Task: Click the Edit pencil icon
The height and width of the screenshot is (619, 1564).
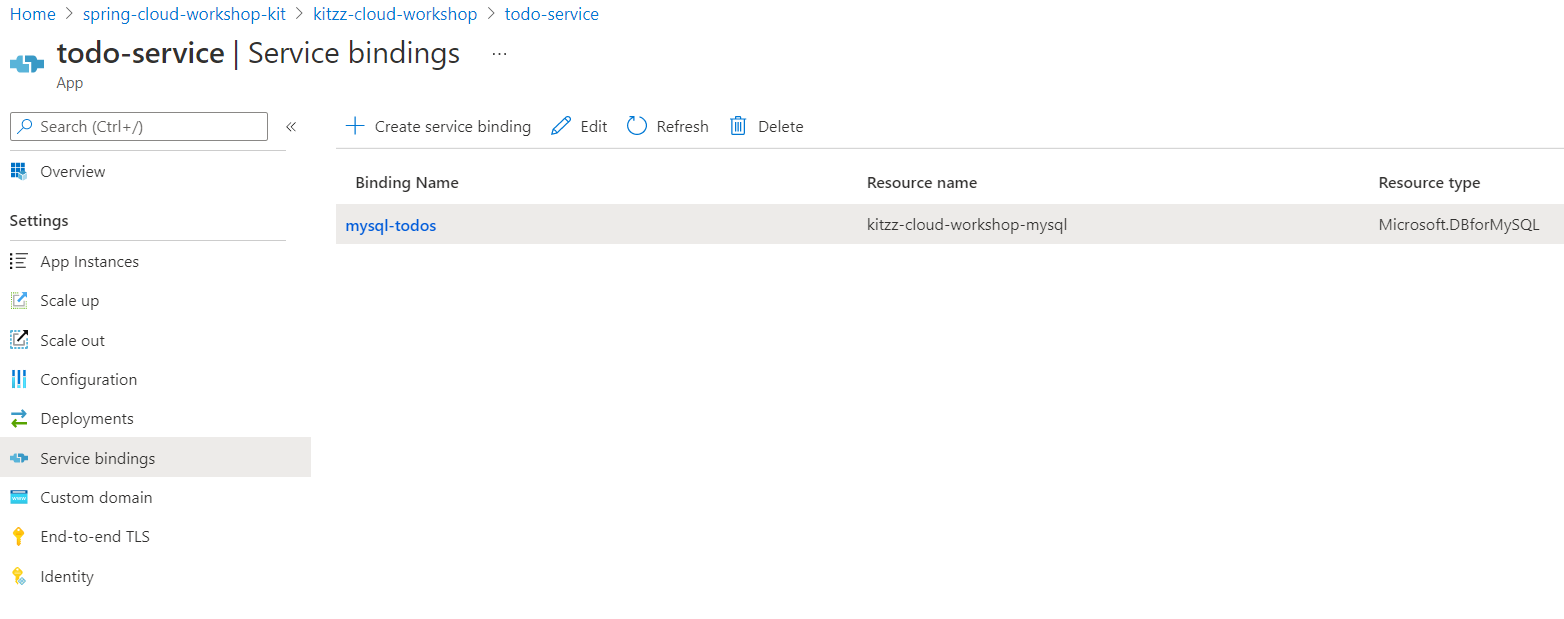Action: click(561, 126)
